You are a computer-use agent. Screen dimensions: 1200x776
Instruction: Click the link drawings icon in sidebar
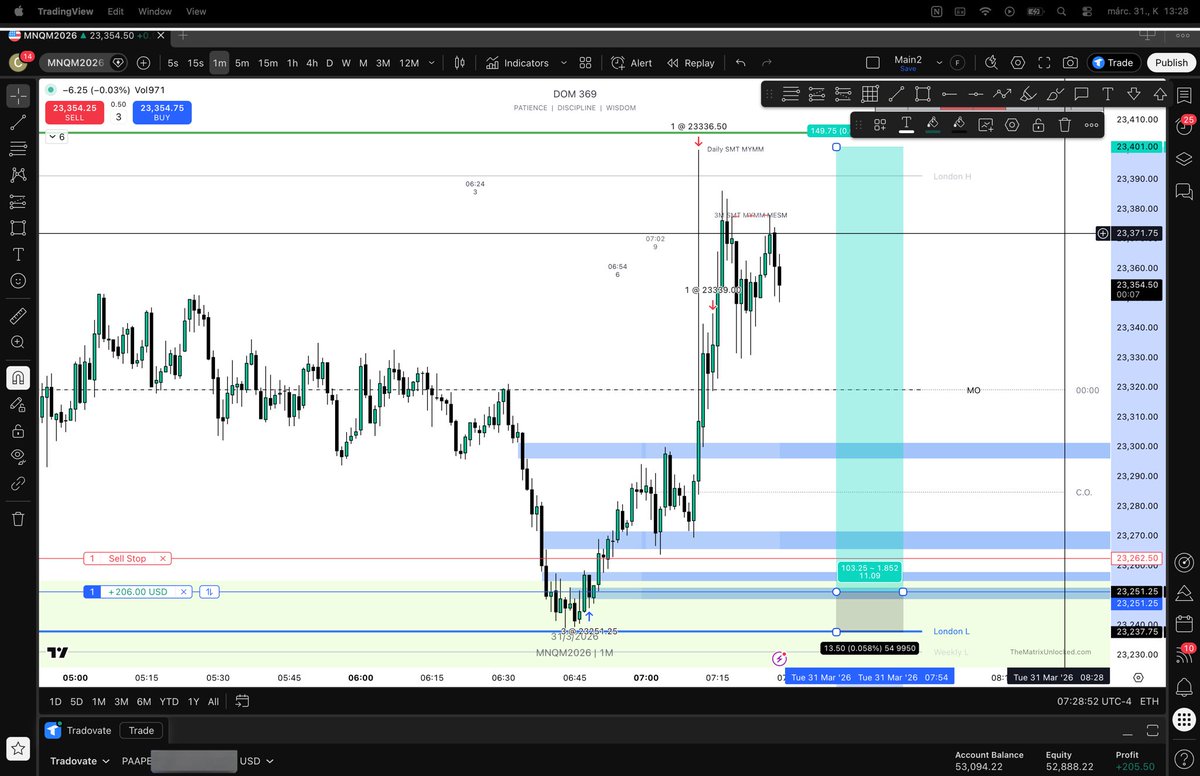(18, 483)
